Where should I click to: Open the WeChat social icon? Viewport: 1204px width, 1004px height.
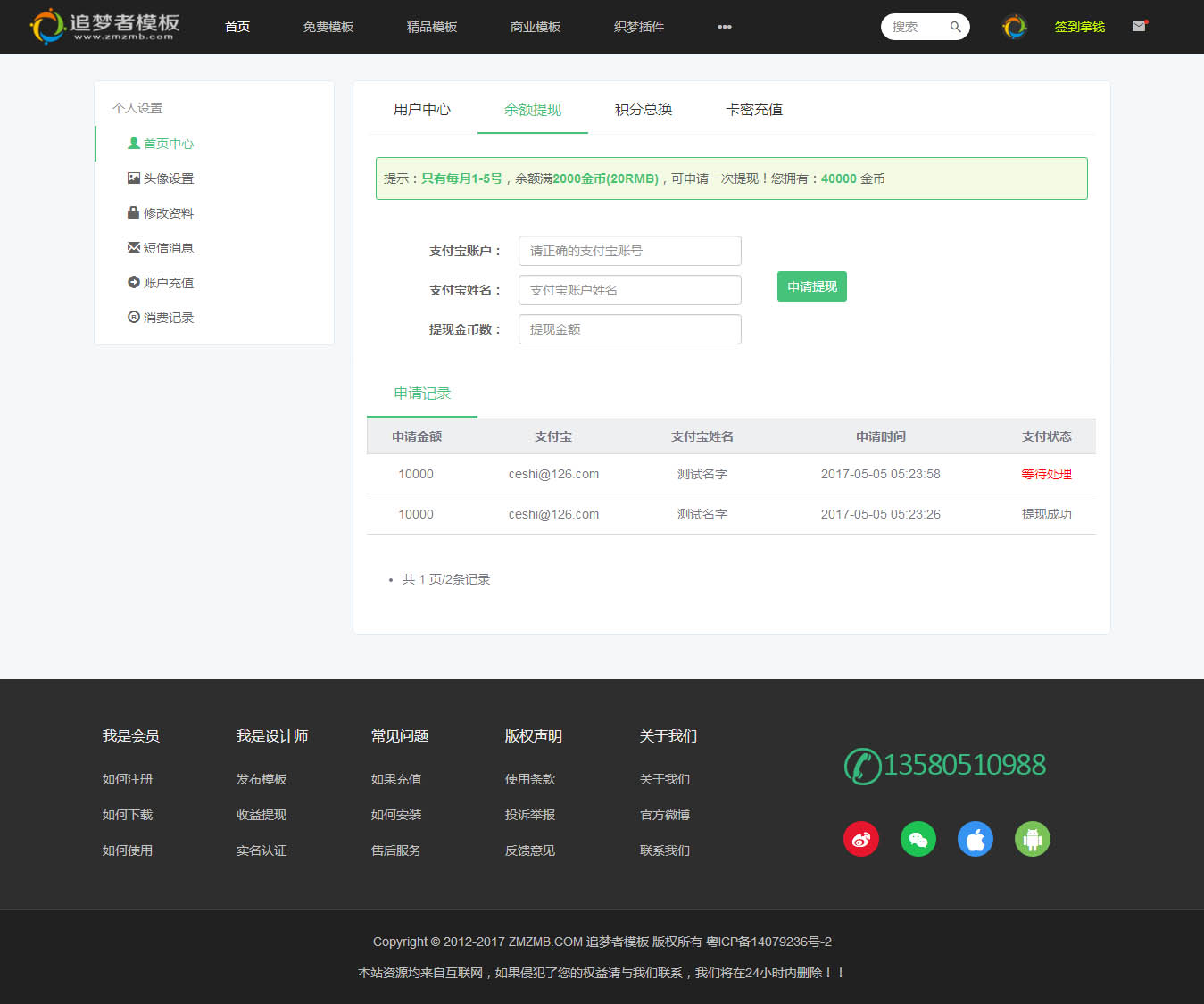(x=918, y=839)
